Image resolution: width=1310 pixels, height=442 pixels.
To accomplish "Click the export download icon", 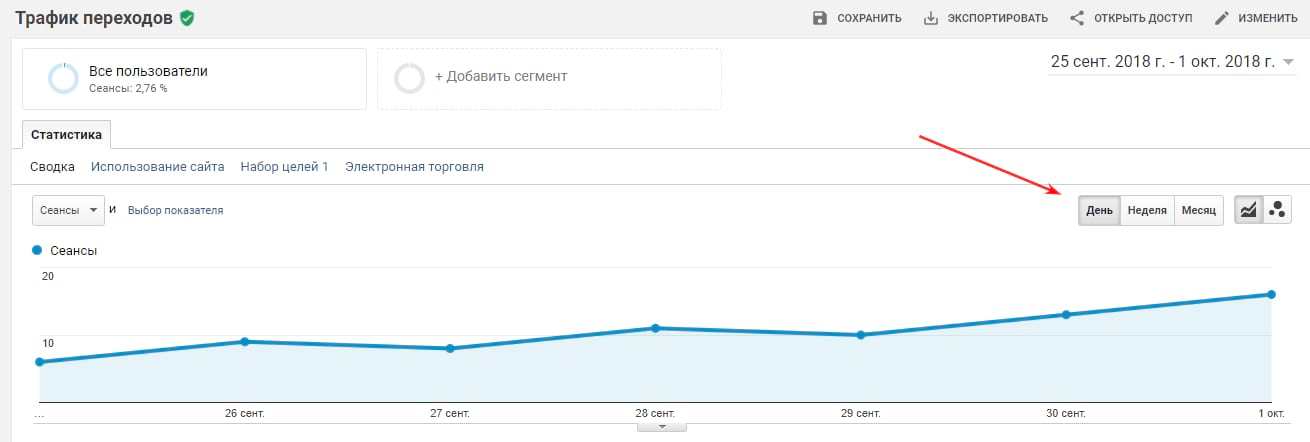I will point(931,18).
